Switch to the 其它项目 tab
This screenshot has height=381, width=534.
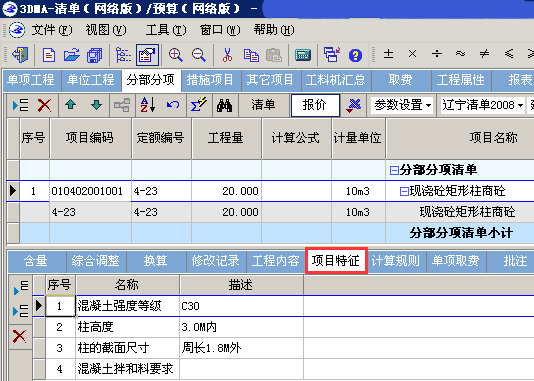click(270, 80)
